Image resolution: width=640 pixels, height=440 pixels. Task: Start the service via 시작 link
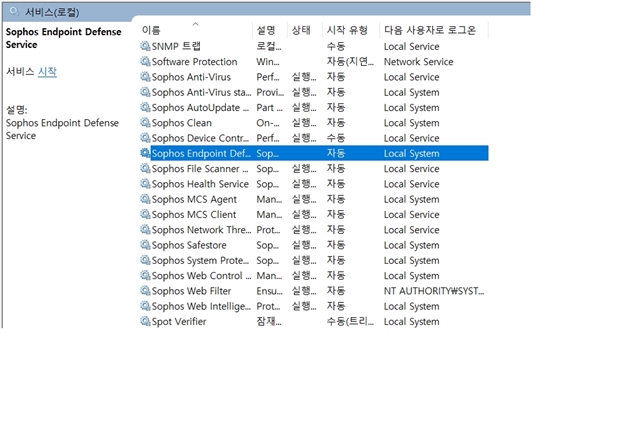coord(47,72)
